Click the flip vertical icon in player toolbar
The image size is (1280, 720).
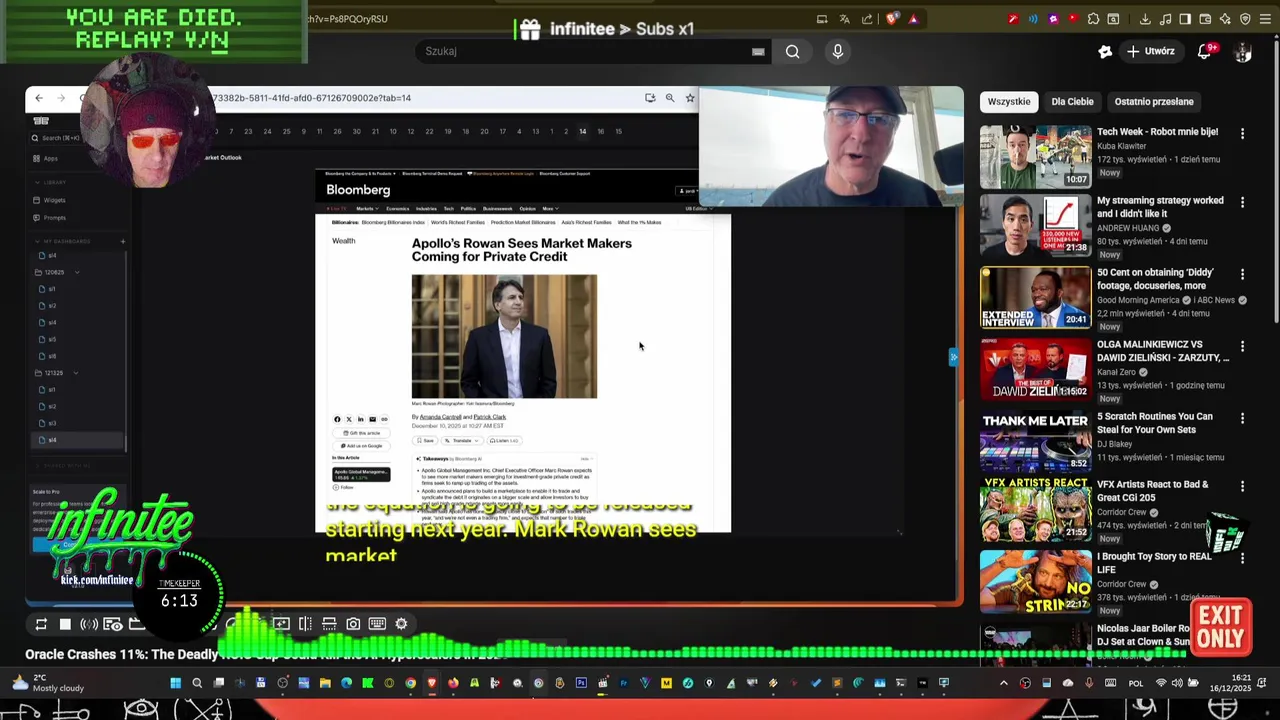[329, 624]
